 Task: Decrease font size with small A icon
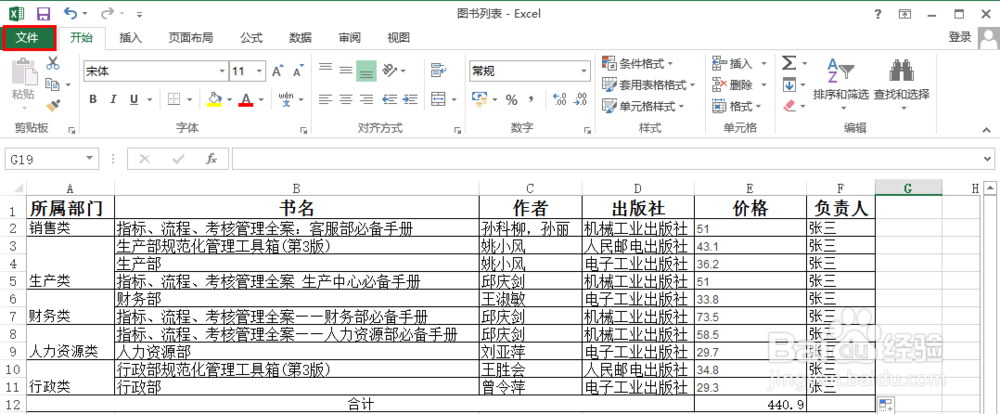(297, 71)
